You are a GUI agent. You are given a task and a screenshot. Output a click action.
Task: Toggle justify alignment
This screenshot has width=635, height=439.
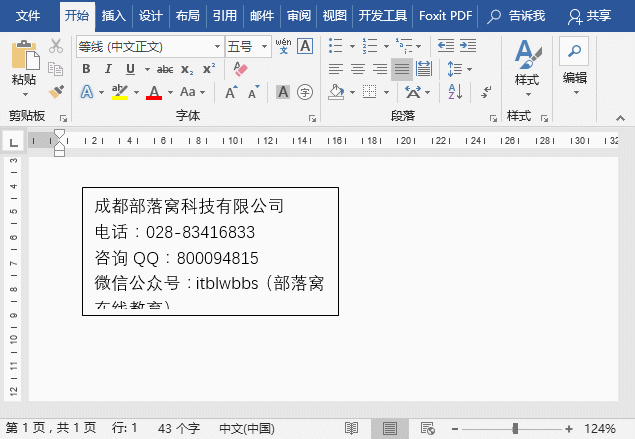coord(402,69)
